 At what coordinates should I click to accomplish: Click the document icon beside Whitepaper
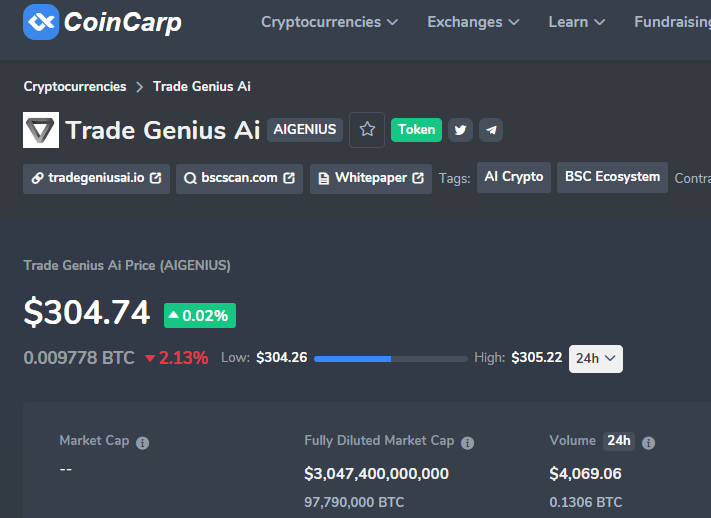point(323,178)
